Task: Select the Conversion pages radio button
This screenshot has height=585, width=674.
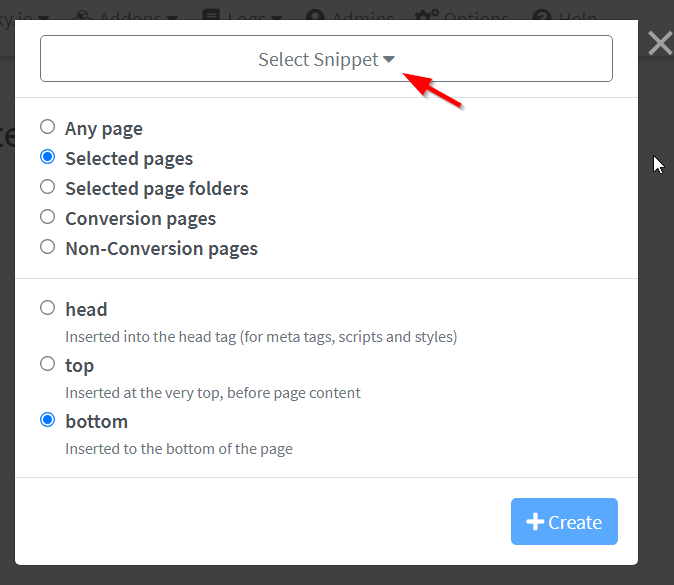Action: (x=47, y=218)
